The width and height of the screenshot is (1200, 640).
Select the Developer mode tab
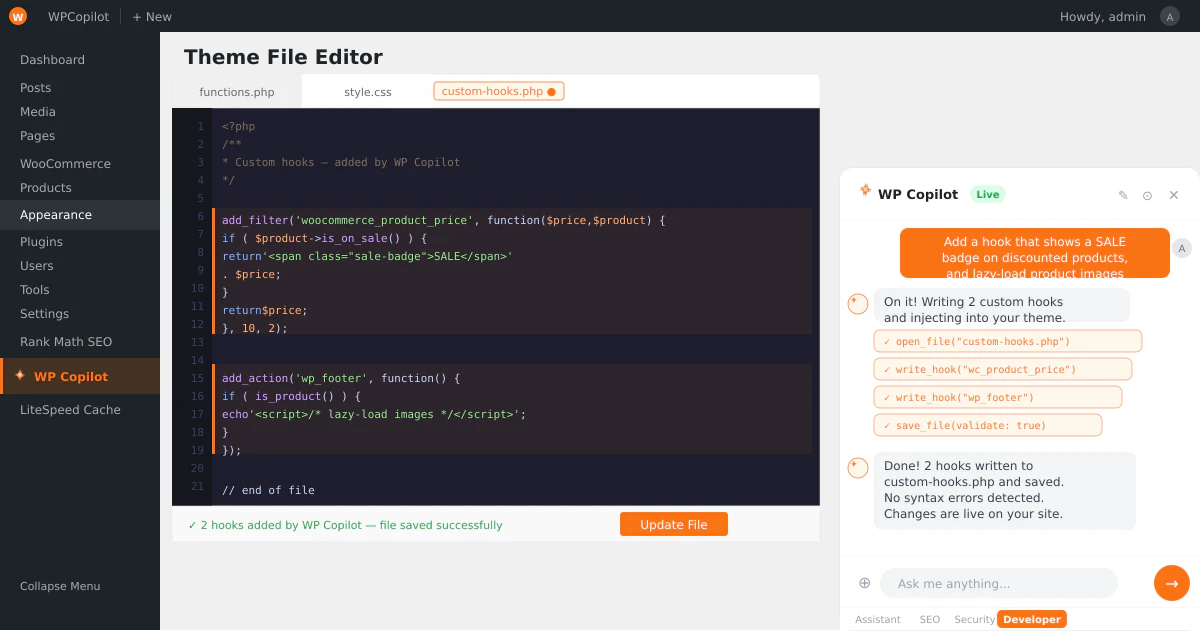1032,619
